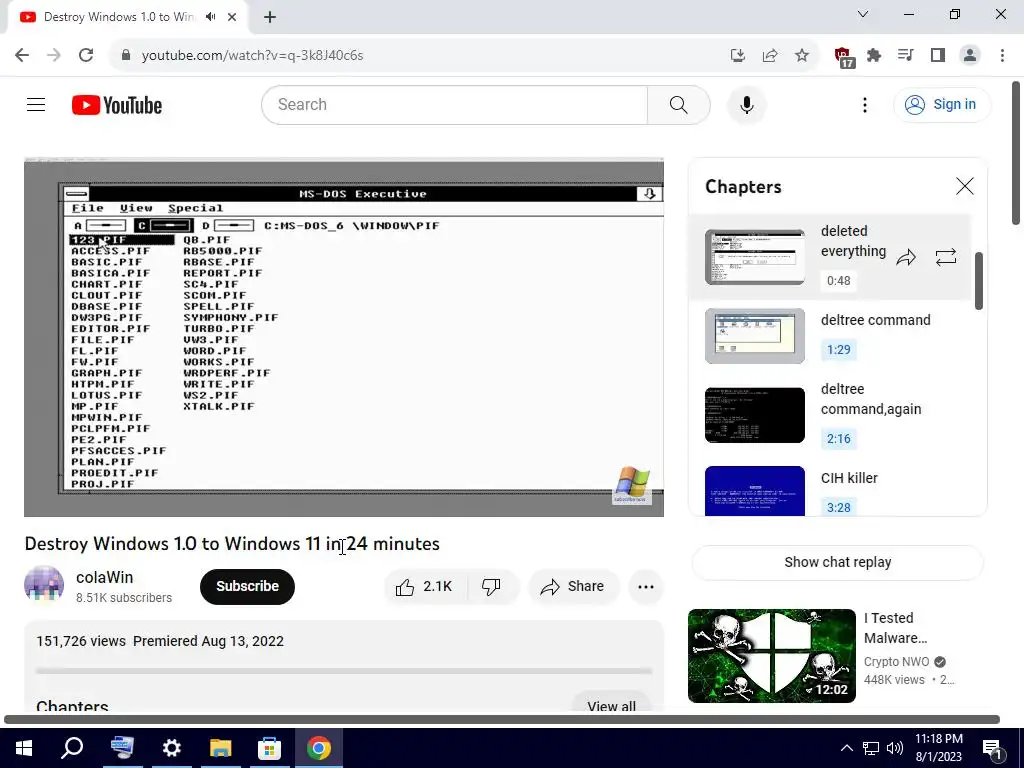The height and width of the screenshot is (768, 1024).
Task: Install app icon in address bar
Action: pyautogui.click(x=738, y=55)
